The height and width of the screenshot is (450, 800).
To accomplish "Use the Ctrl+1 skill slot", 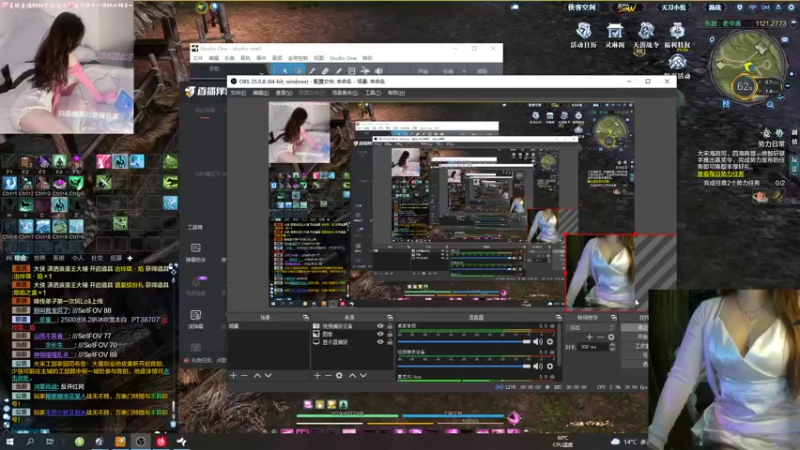I will click(10, 183).
